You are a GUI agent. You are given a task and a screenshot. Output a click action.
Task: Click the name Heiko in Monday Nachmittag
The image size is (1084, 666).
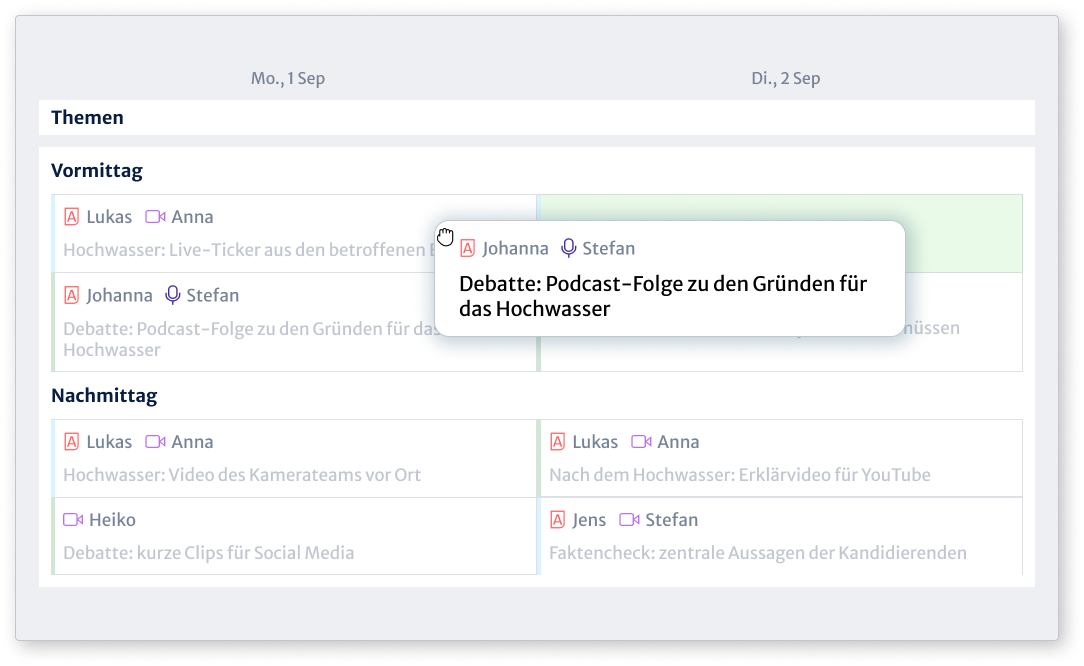(x=112, y=519)
